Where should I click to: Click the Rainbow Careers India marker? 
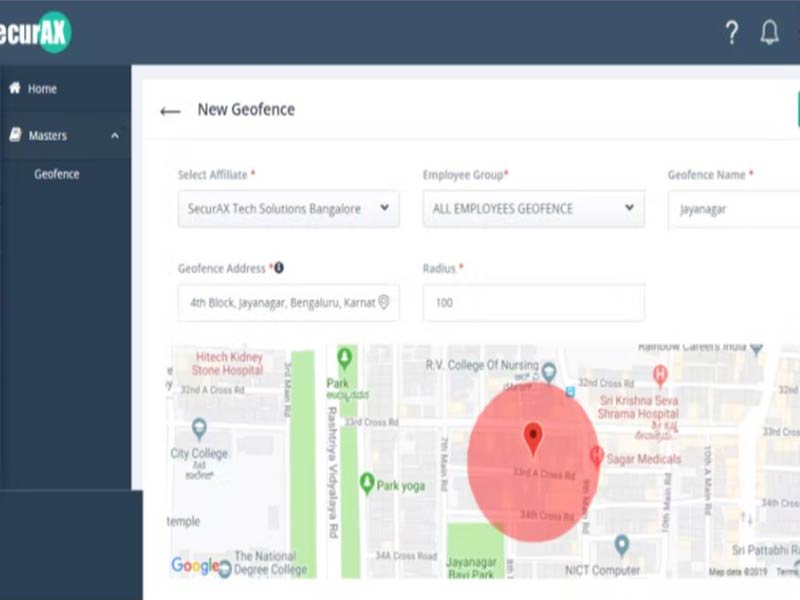click(757, 349)
